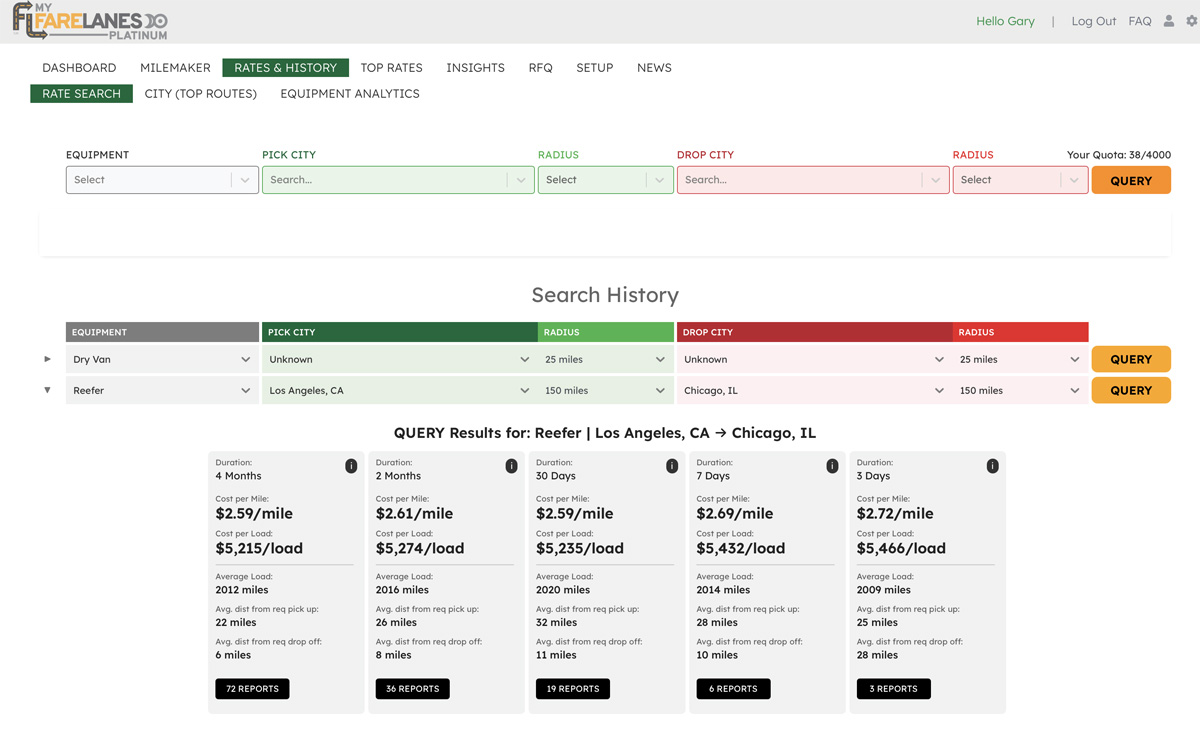Viewport: 1200px width, 746px height.
Task: Open the Equipment Analytics tab
Action: [x=349, y=94]
